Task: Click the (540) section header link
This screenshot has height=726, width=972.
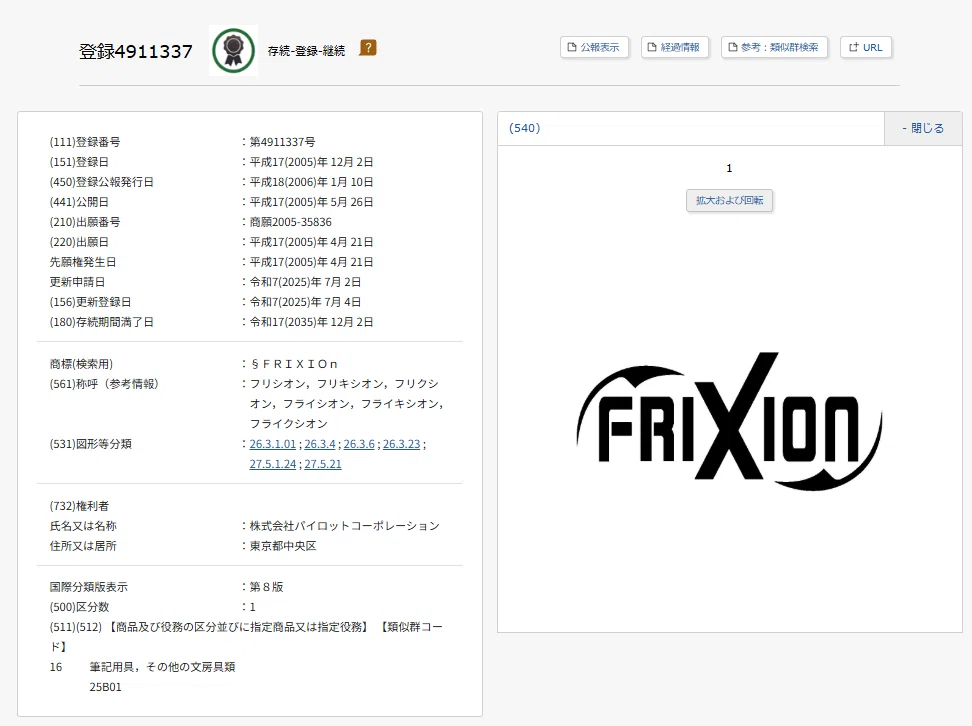Action: pyautogui.click(x=525, y=128)
